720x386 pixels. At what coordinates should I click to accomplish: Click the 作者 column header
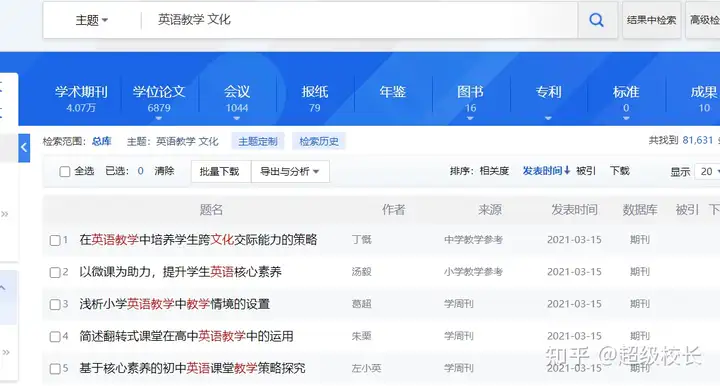click(394, 210)
